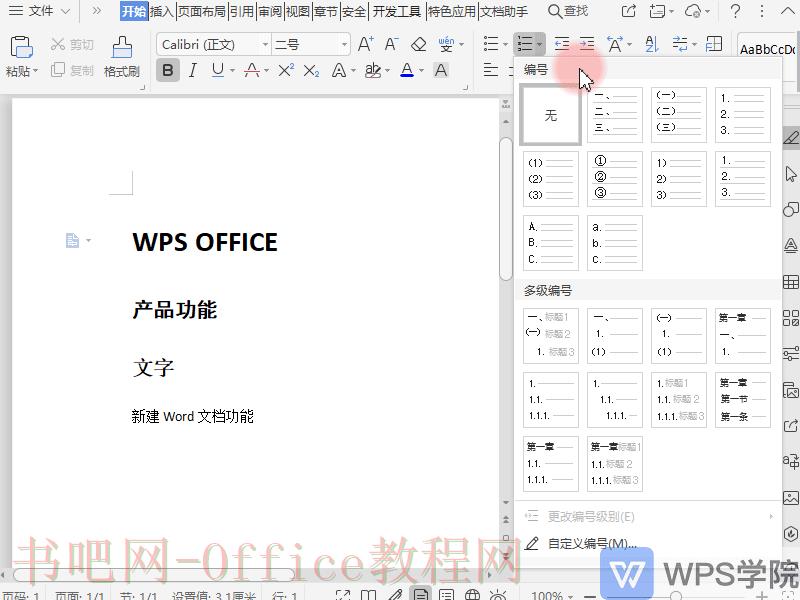Click the selection arrow icon in sidebar
This screenshot has width=800, height=600.
(790, 174)
